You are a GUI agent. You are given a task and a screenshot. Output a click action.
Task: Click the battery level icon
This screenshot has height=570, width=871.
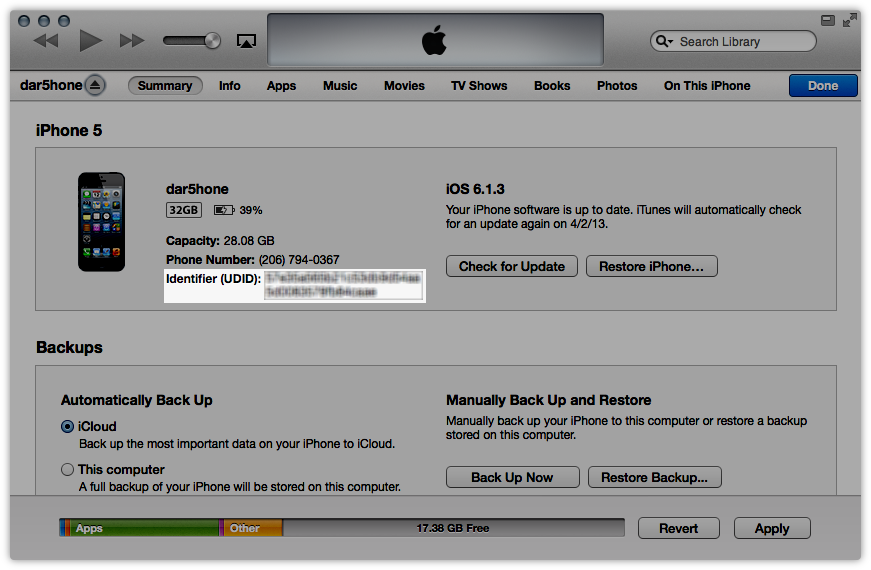[x=224, y=210]
